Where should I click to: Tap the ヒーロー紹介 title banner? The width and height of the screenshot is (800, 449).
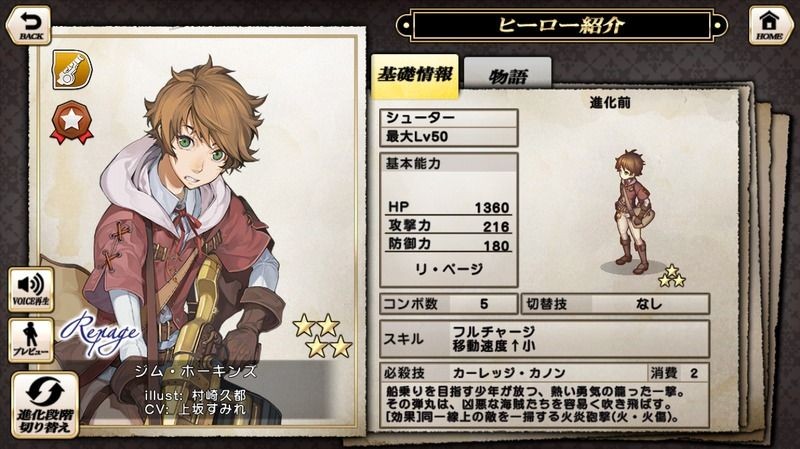pos(561,24)
